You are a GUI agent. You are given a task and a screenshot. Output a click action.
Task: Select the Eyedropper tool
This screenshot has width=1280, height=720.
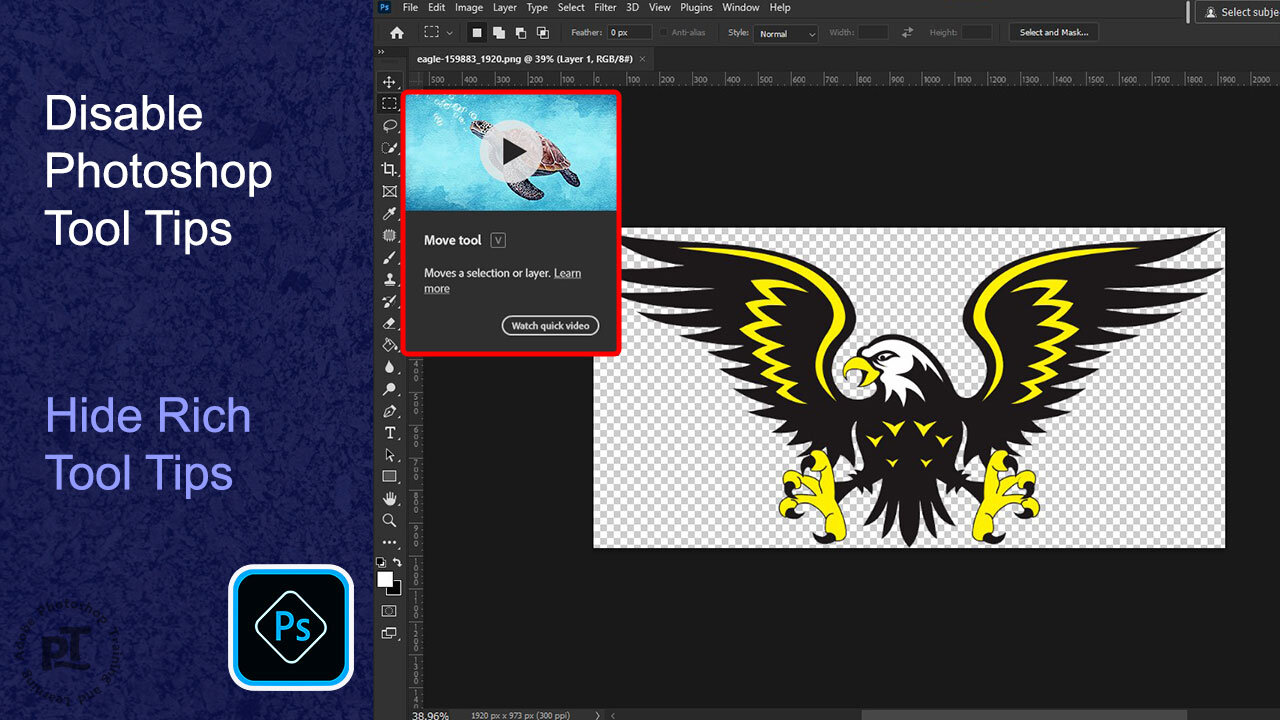(x=390, y=213)
